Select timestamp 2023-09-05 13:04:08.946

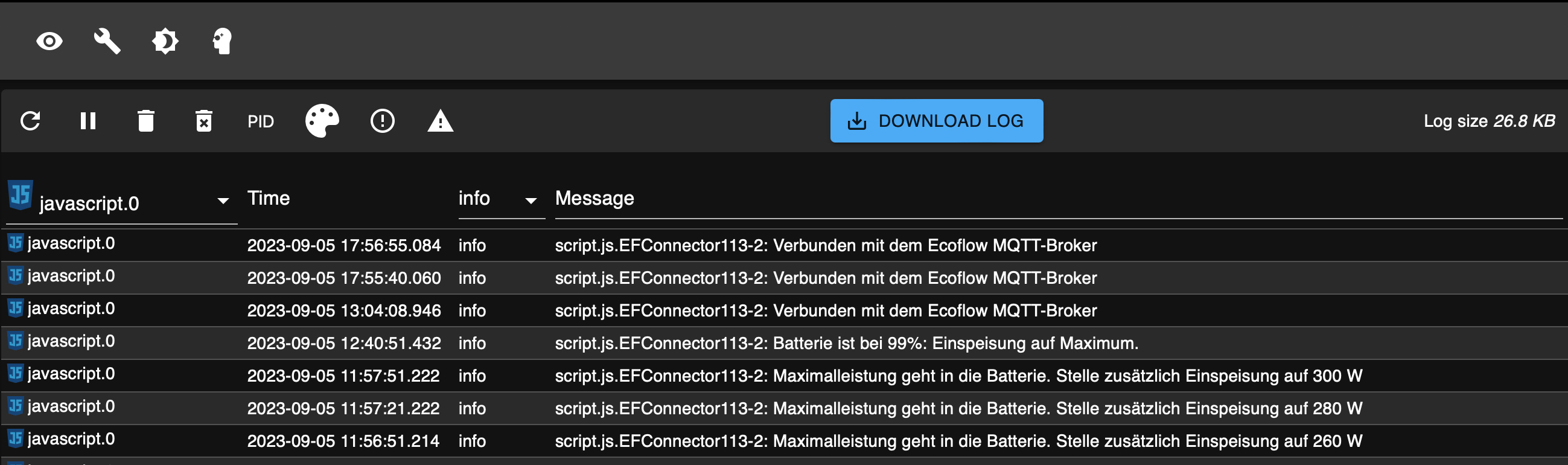(x=344, y=310)
